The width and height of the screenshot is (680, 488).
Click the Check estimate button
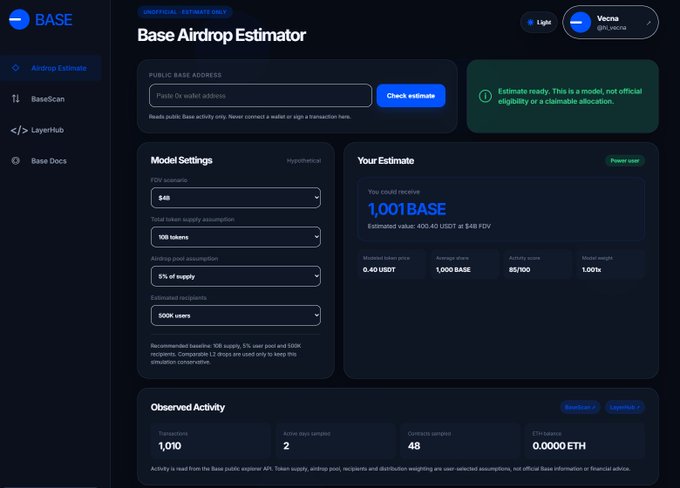[411, 95]
